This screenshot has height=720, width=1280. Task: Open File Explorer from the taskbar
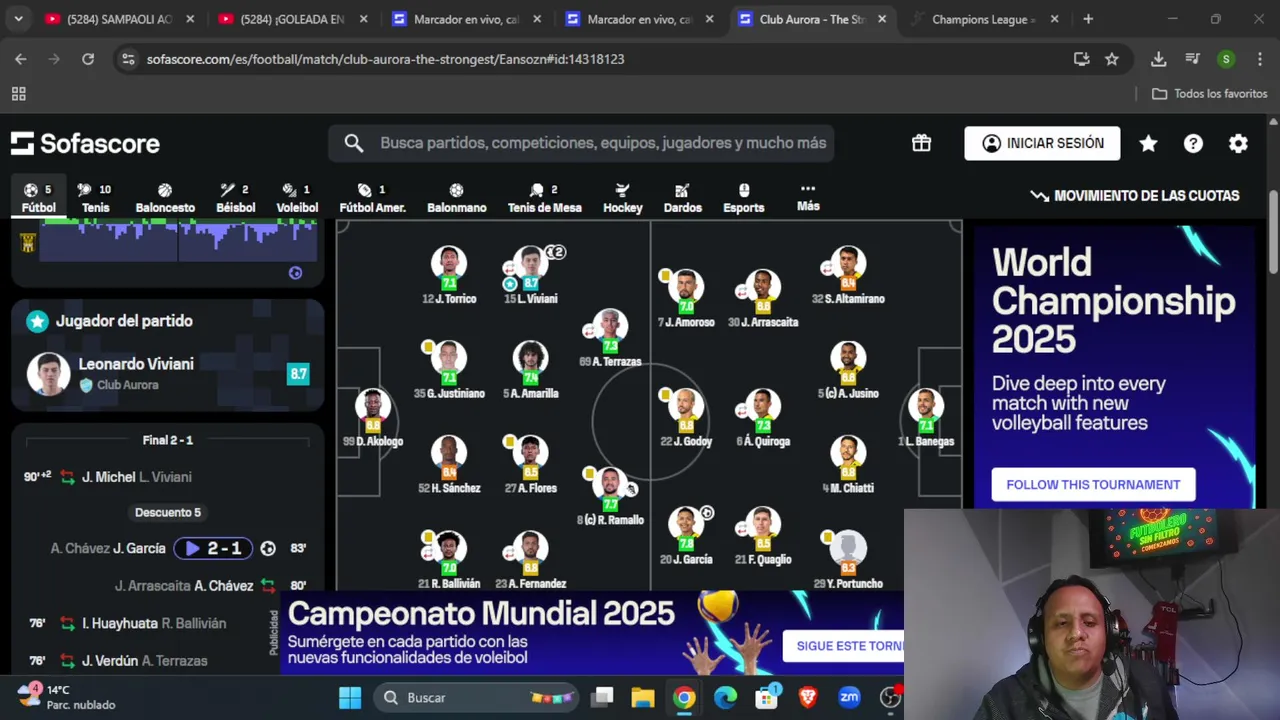coord(642,697)
